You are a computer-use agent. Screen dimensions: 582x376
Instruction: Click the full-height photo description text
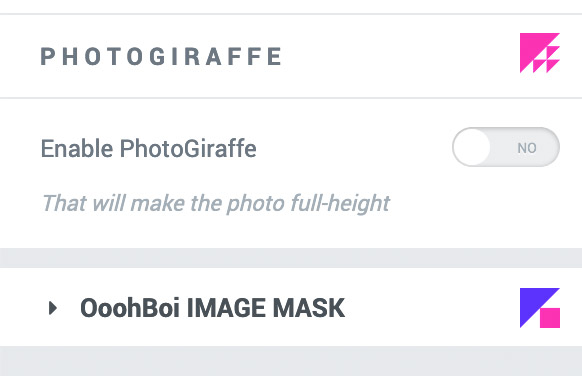216,203
